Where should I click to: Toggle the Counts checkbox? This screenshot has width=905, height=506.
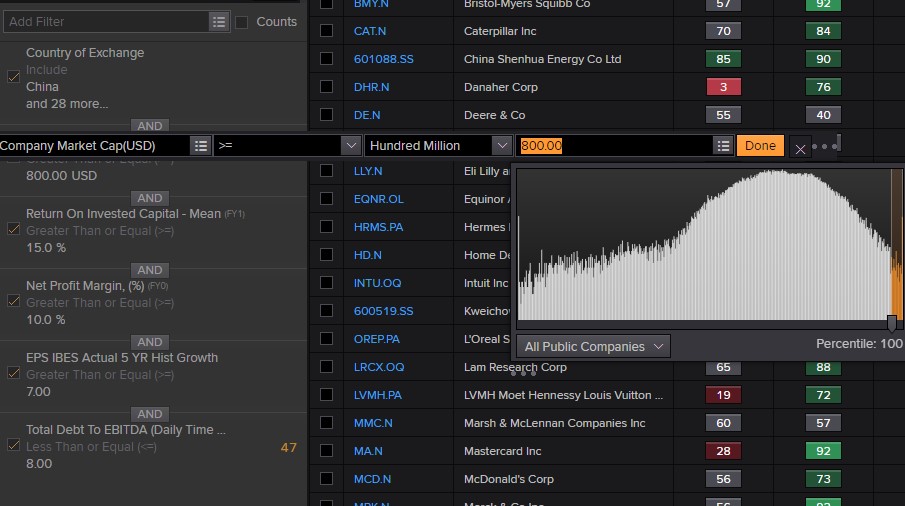coord(242,22)
